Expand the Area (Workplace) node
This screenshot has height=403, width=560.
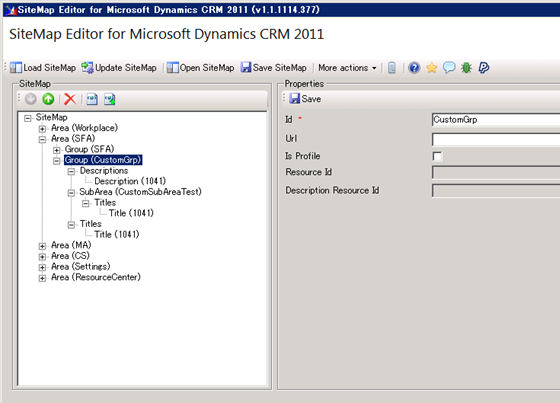pos(42,129)
